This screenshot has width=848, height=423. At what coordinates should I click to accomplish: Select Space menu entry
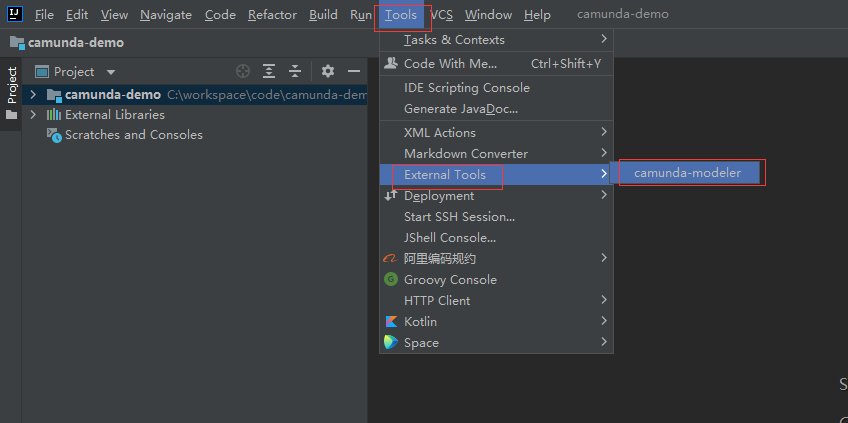[x=496, y=342]
